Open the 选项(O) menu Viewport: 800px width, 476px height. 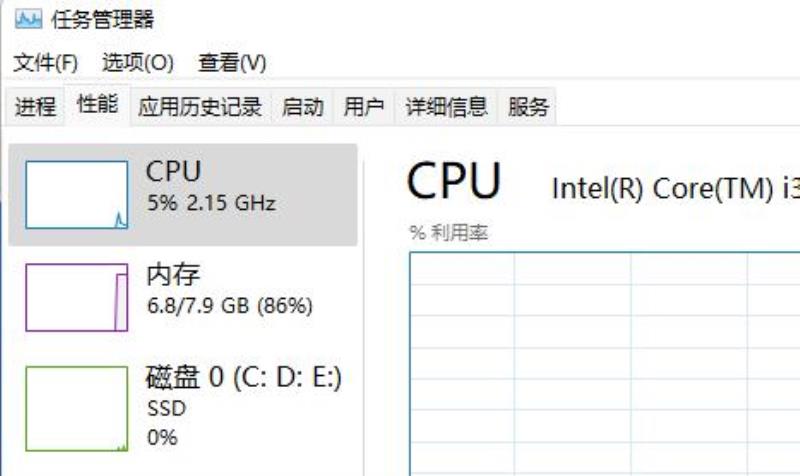tap(138, 63)
